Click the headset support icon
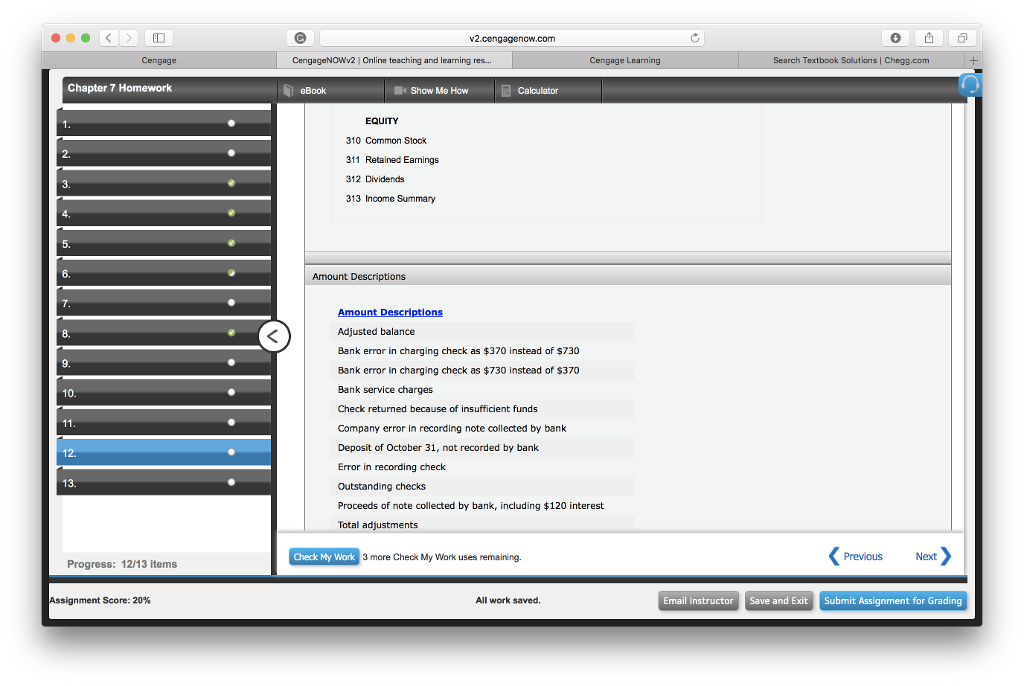The image size is (1024, 686). [970, 85]
